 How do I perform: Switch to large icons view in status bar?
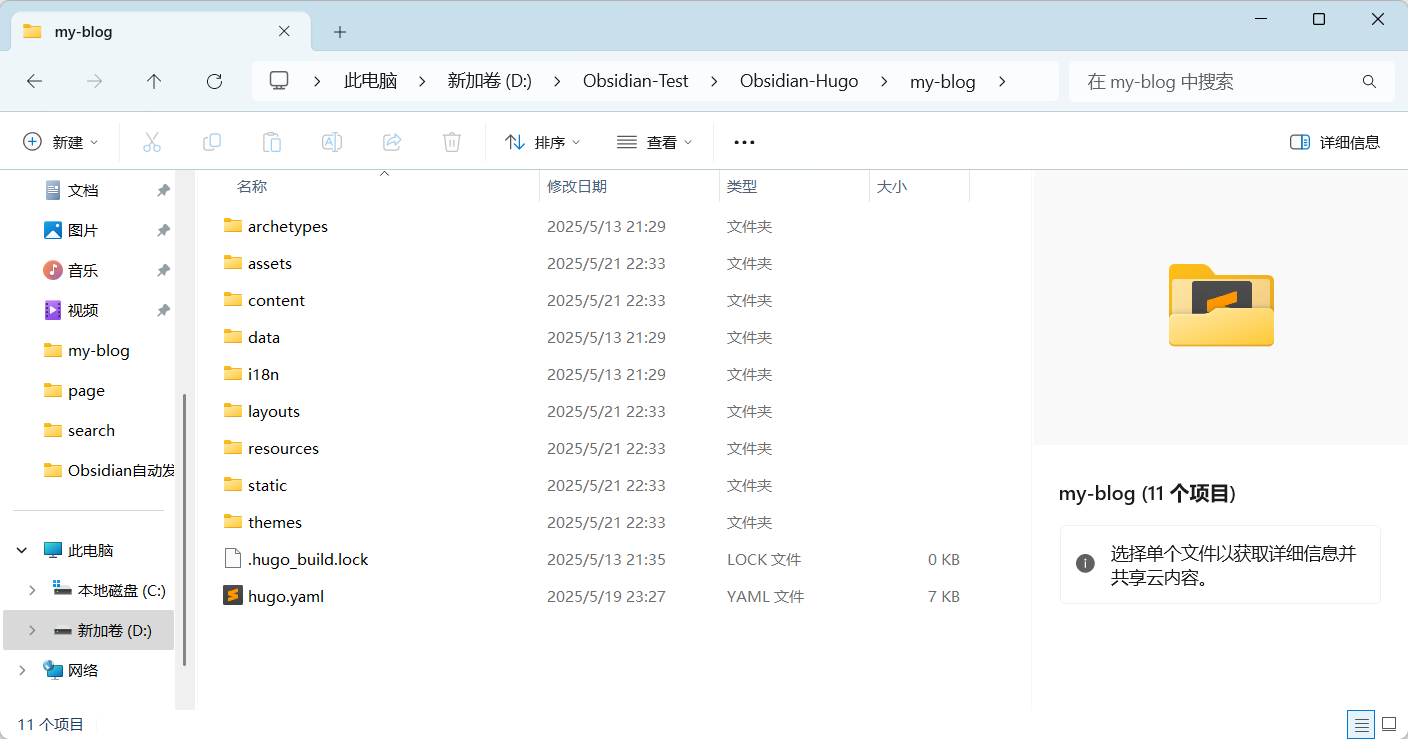[1388, 723]
